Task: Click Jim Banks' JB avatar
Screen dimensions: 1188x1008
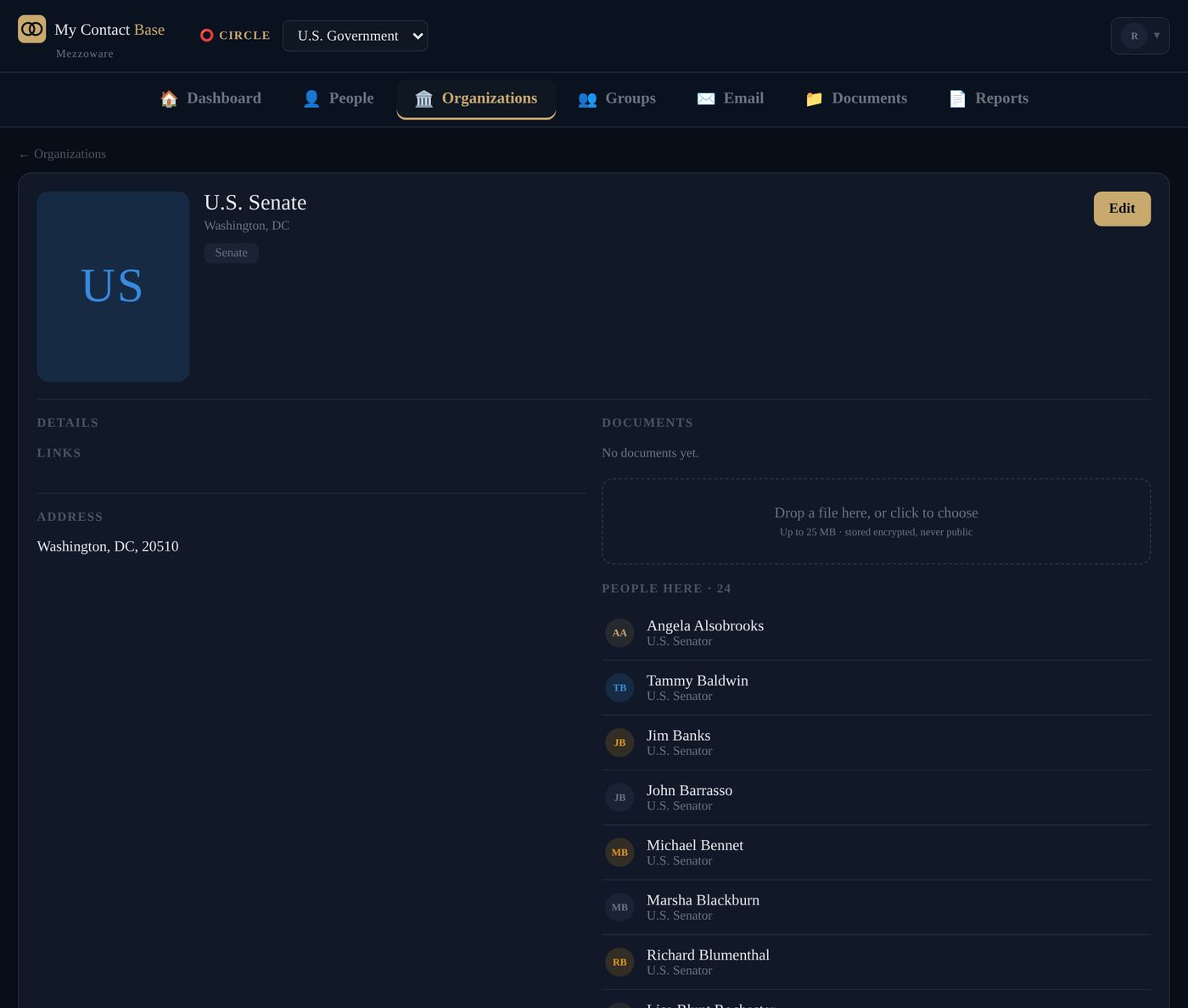Action: (x=619, y=742)
